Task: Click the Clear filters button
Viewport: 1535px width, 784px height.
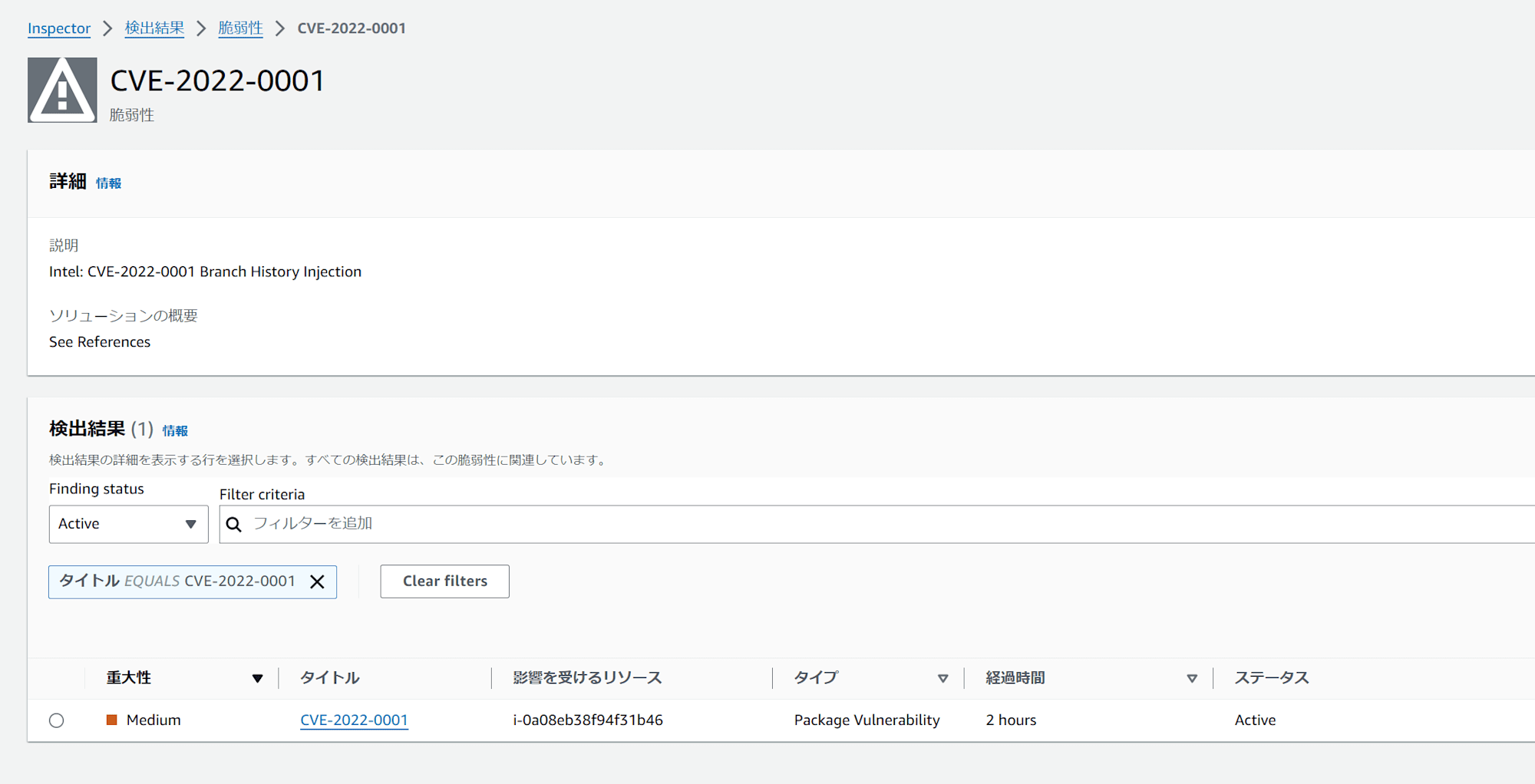Action: click(444, 581)
